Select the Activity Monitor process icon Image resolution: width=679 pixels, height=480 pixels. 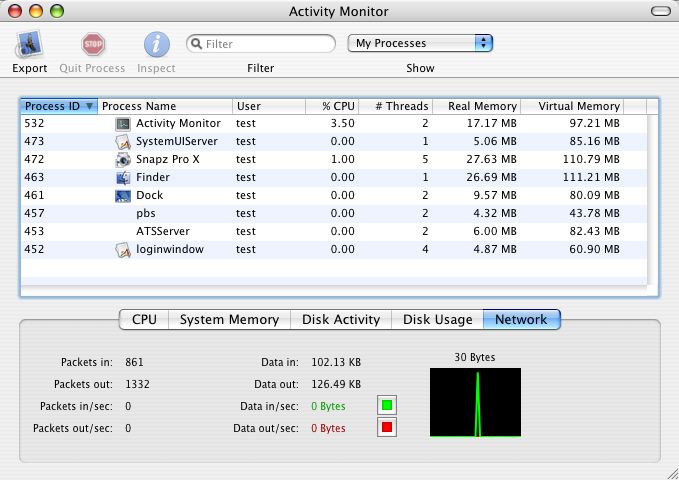[123, 124]
